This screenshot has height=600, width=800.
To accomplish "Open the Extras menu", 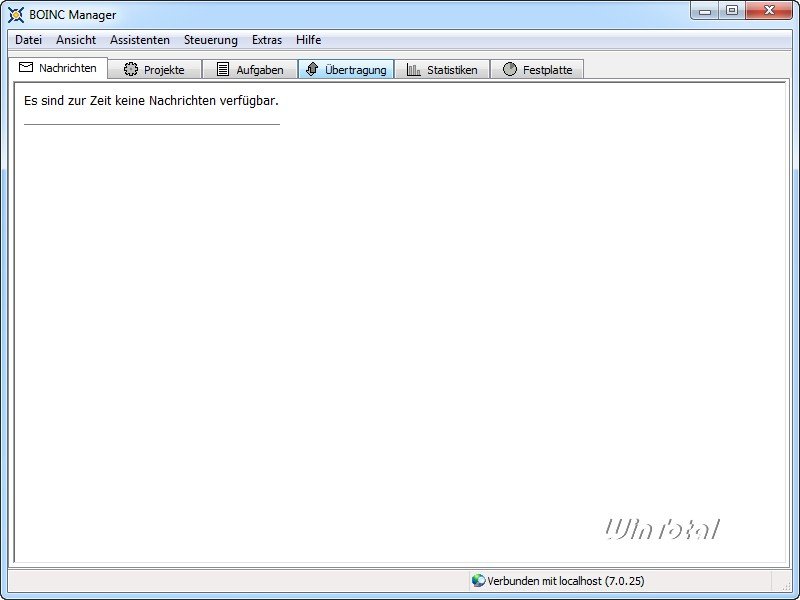I will click(267, 40).
